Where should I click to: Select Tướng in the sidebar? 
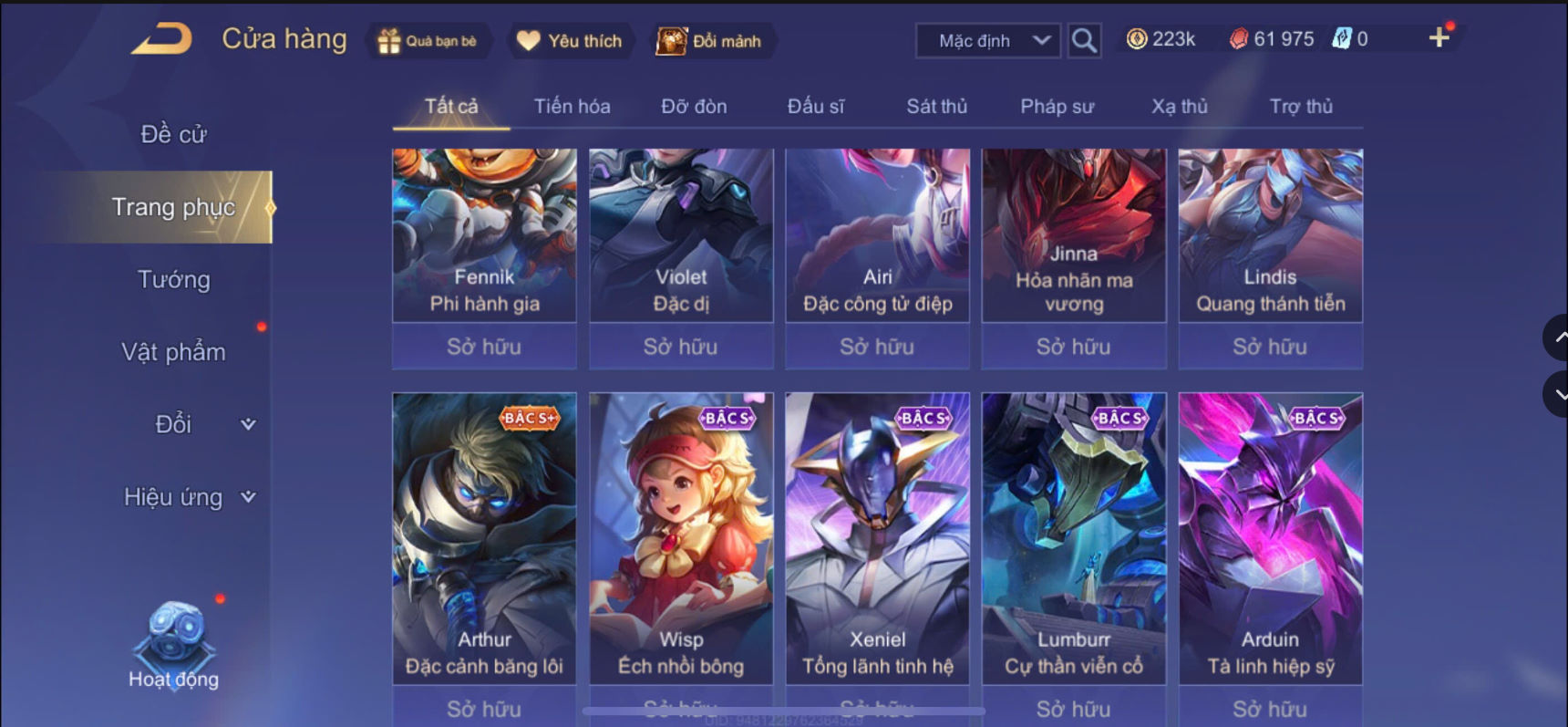click(173, 279)
